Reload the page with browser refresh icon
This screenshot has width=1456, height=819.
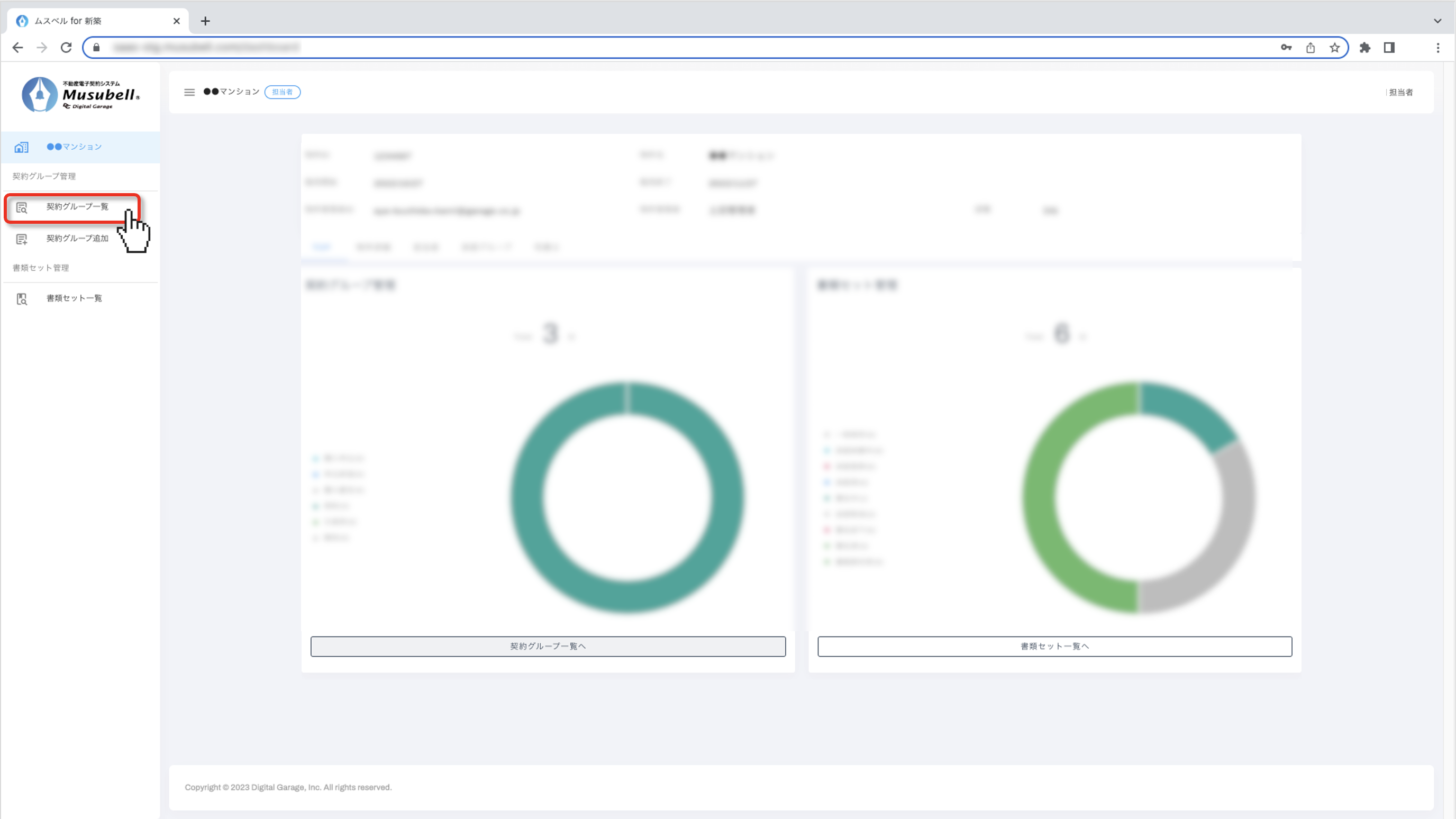click(x=66, y=48)
